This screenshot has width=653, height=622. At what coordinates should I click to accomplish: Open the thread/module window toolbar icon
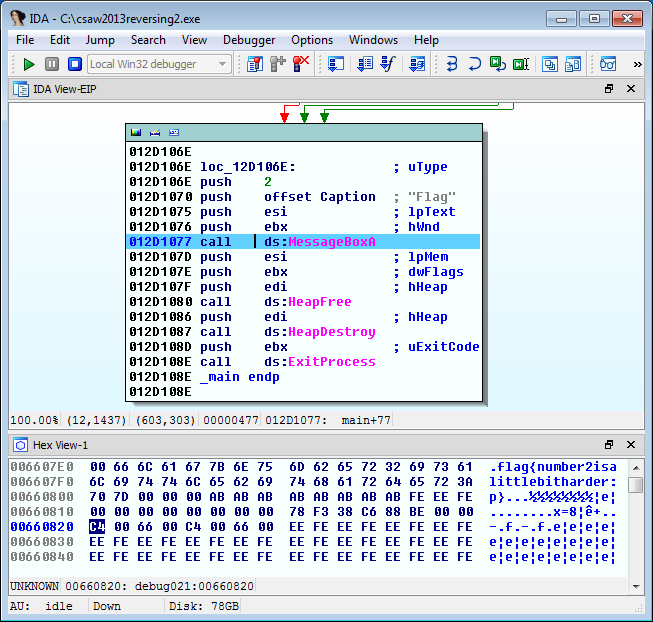pyautogui.click(x=336, y=65)
